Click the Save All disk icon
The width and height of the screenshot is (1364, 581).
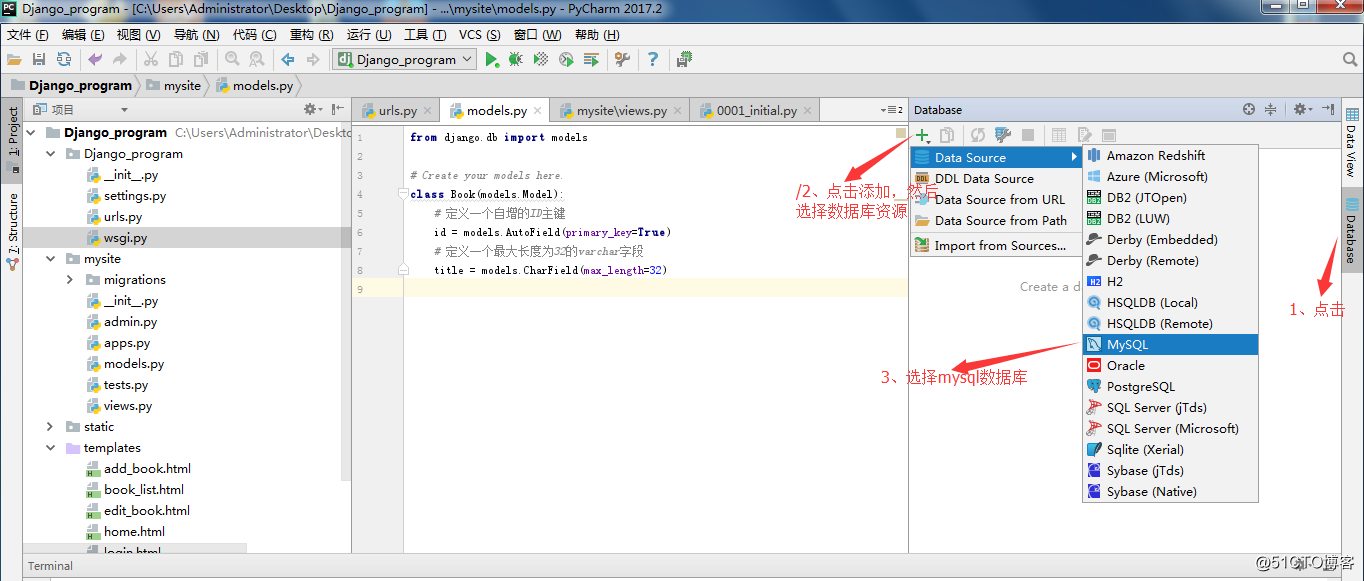click(x=39, y=60)
